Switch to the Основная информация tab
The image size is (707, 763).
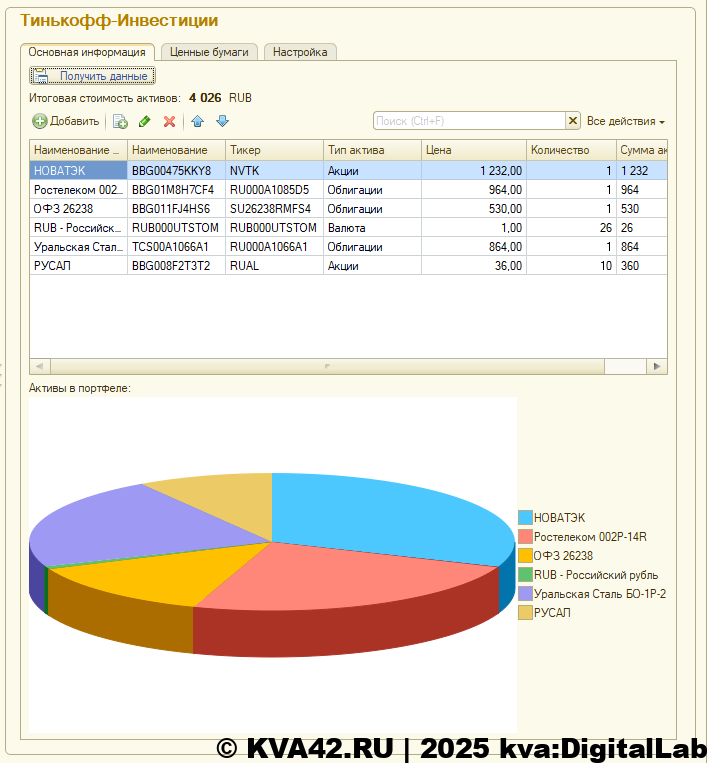(87, 52)
